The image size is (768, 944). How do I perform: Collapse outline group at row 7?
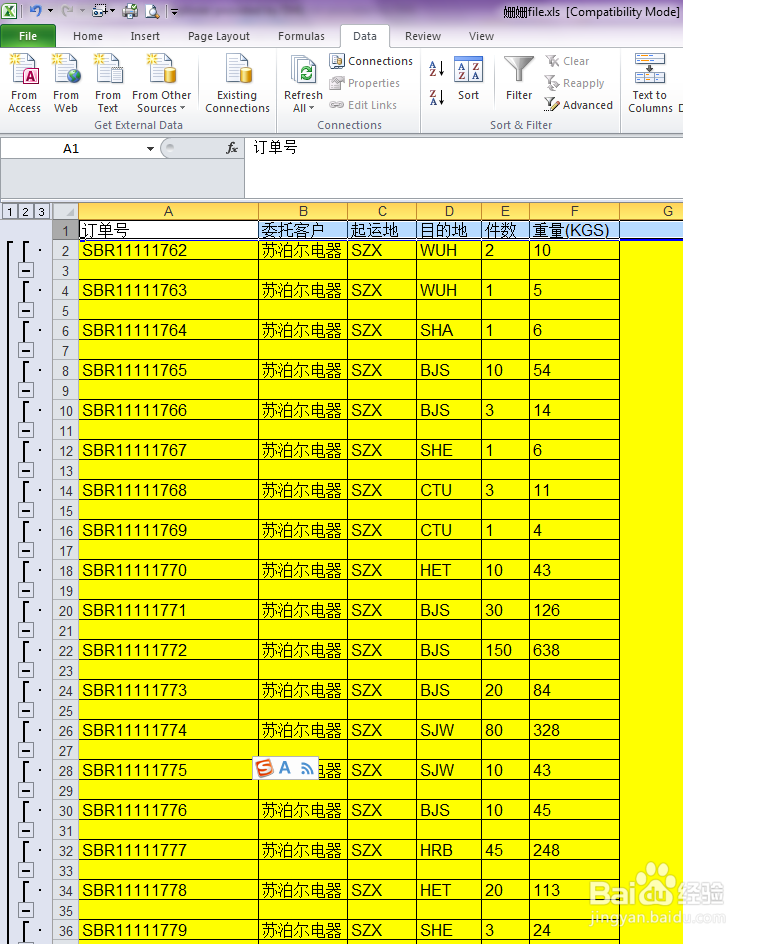(x=26, y=350)
